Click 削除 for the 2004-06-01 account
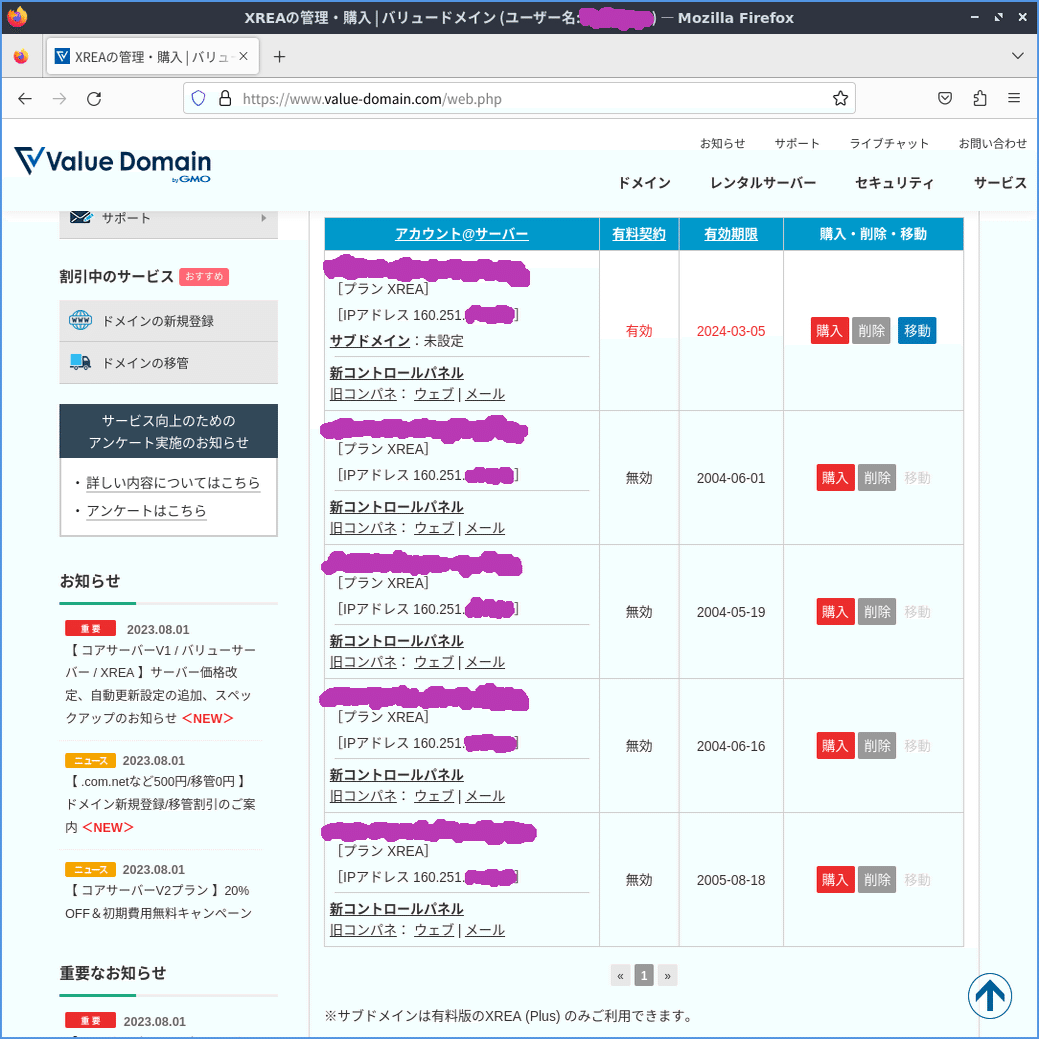This screenshot has width=1039, height=1039. click(877, 478)
